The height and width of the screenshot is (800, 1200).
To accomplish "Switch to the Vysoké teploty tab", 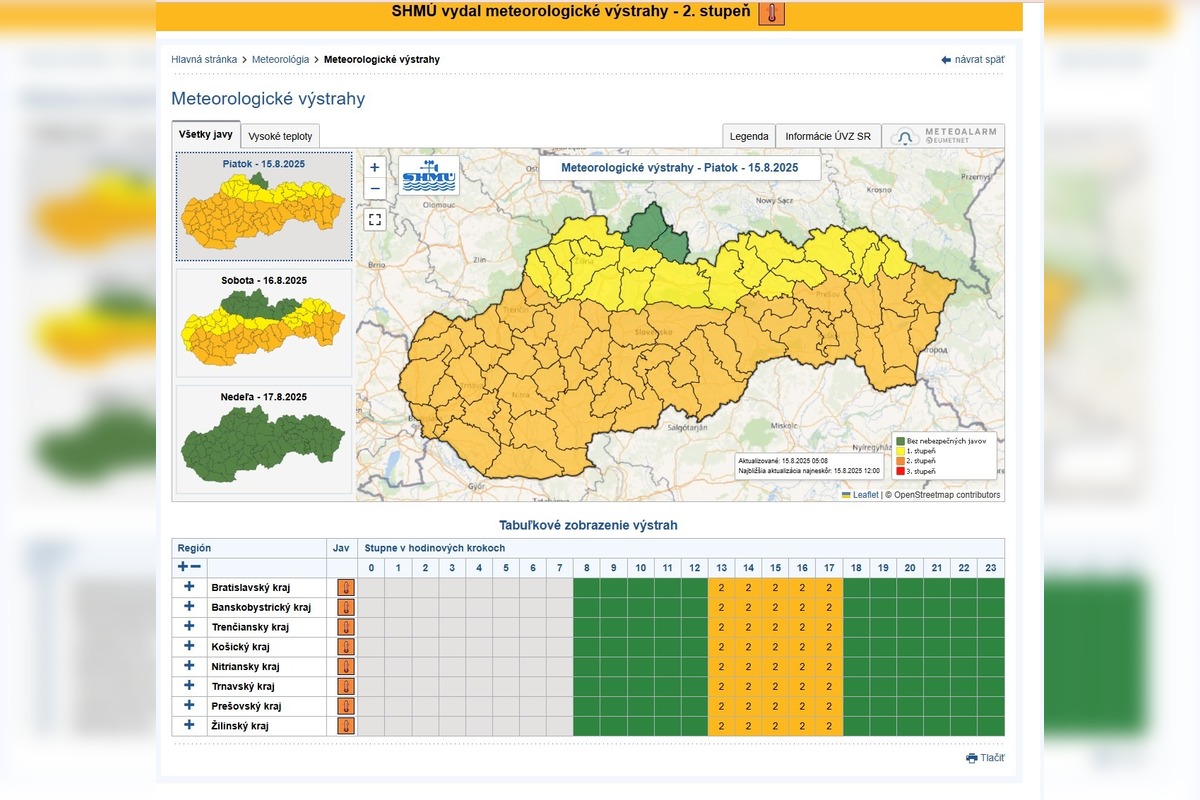I will tap(280, 137).
